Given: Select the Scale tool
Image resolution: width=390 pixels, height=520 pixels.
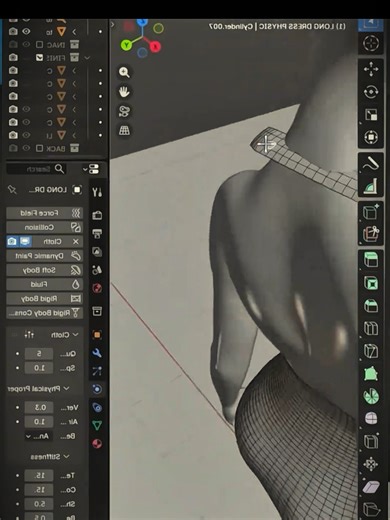Looking at the screenshot, I should tap(371, 115).
